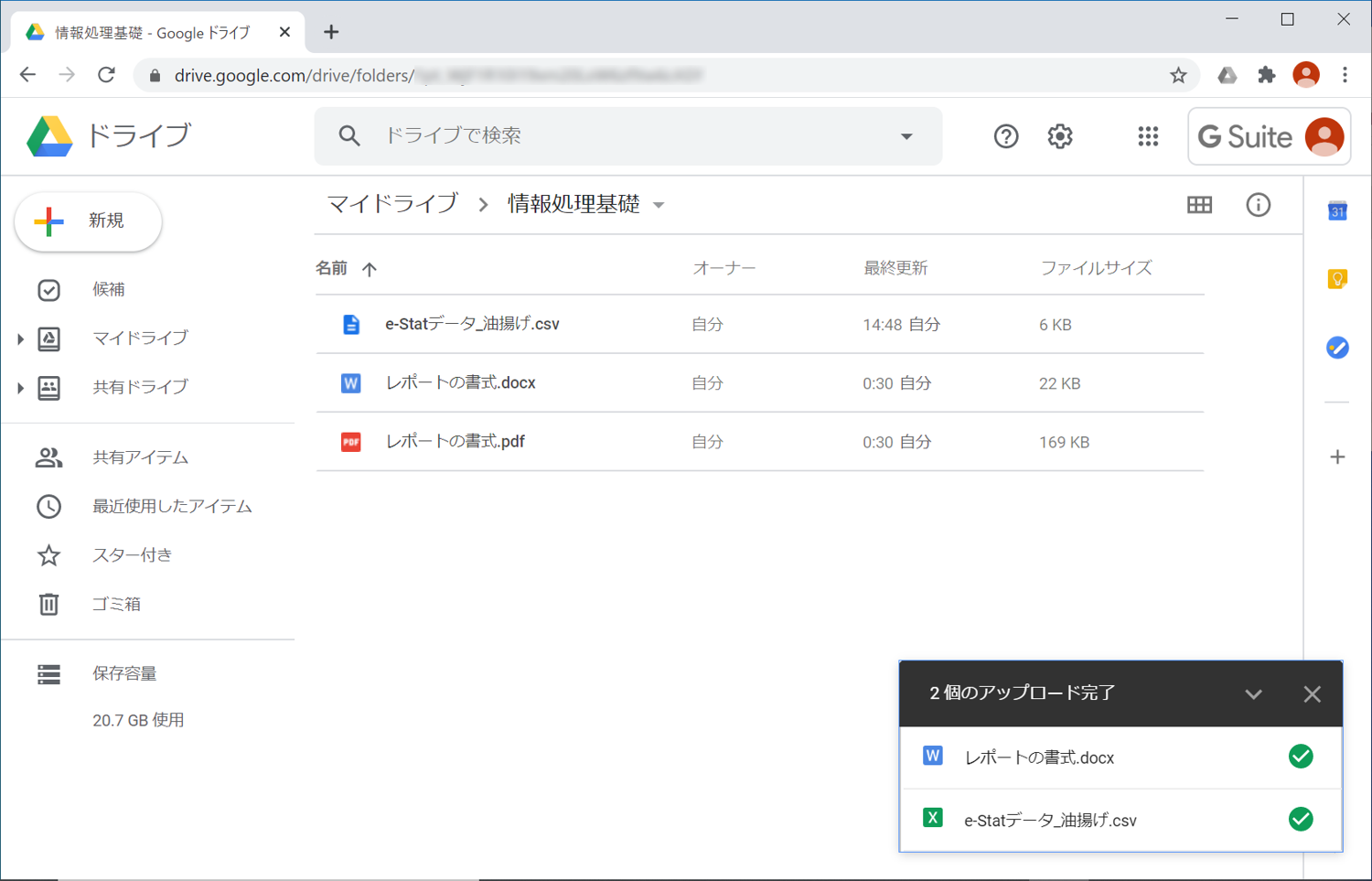Viewport: 1372px width, 881px height.
Task: Sort by the 名前 column header
Action: tap(331, 268)
